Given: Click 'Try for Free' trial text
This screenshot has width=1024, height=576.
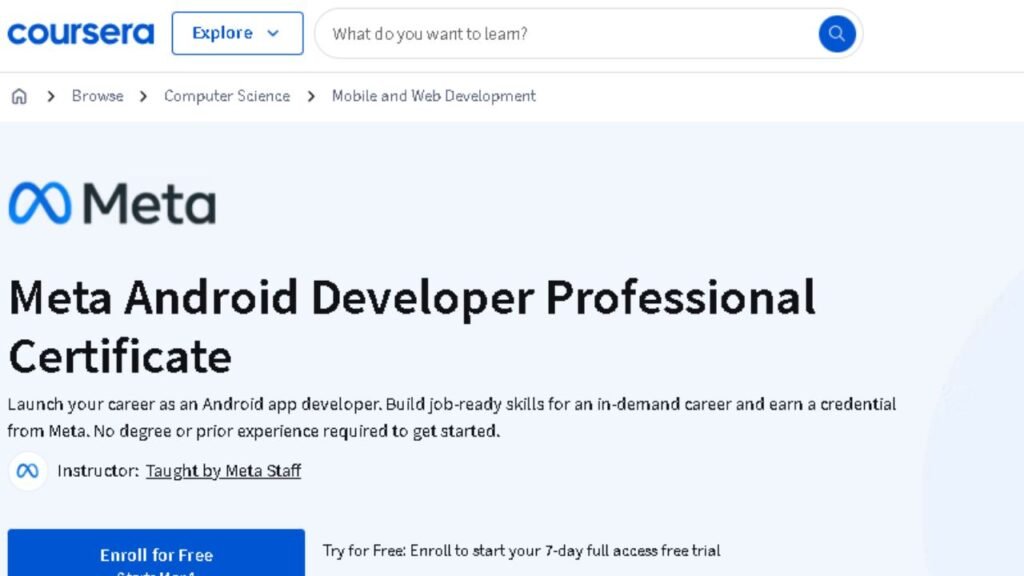Looking at the screenshot, I should tap(521, 551).
